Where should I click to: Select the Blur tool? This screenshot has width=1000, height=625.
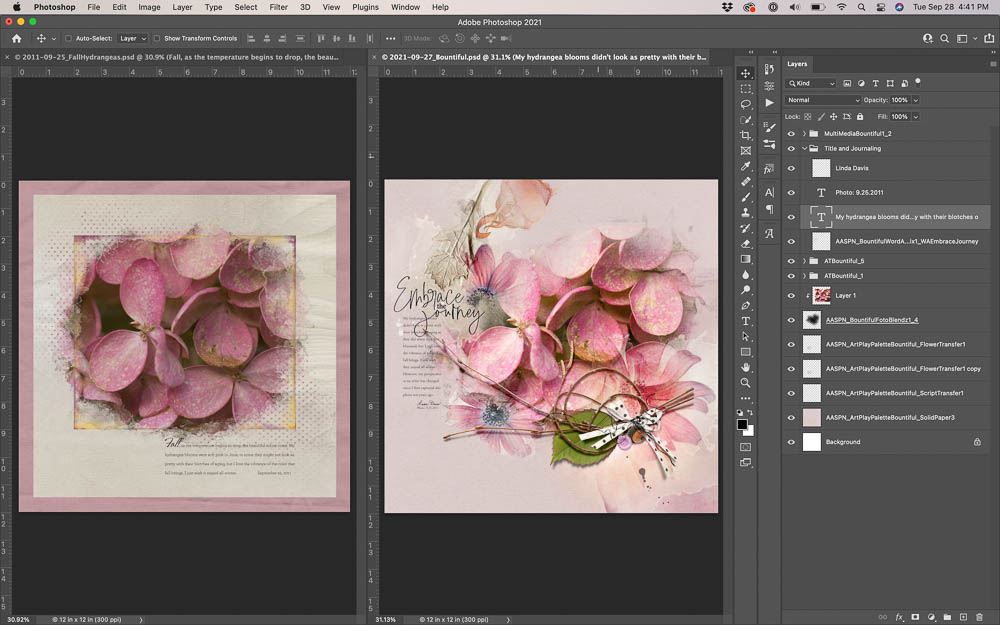[x=745, y=274]
